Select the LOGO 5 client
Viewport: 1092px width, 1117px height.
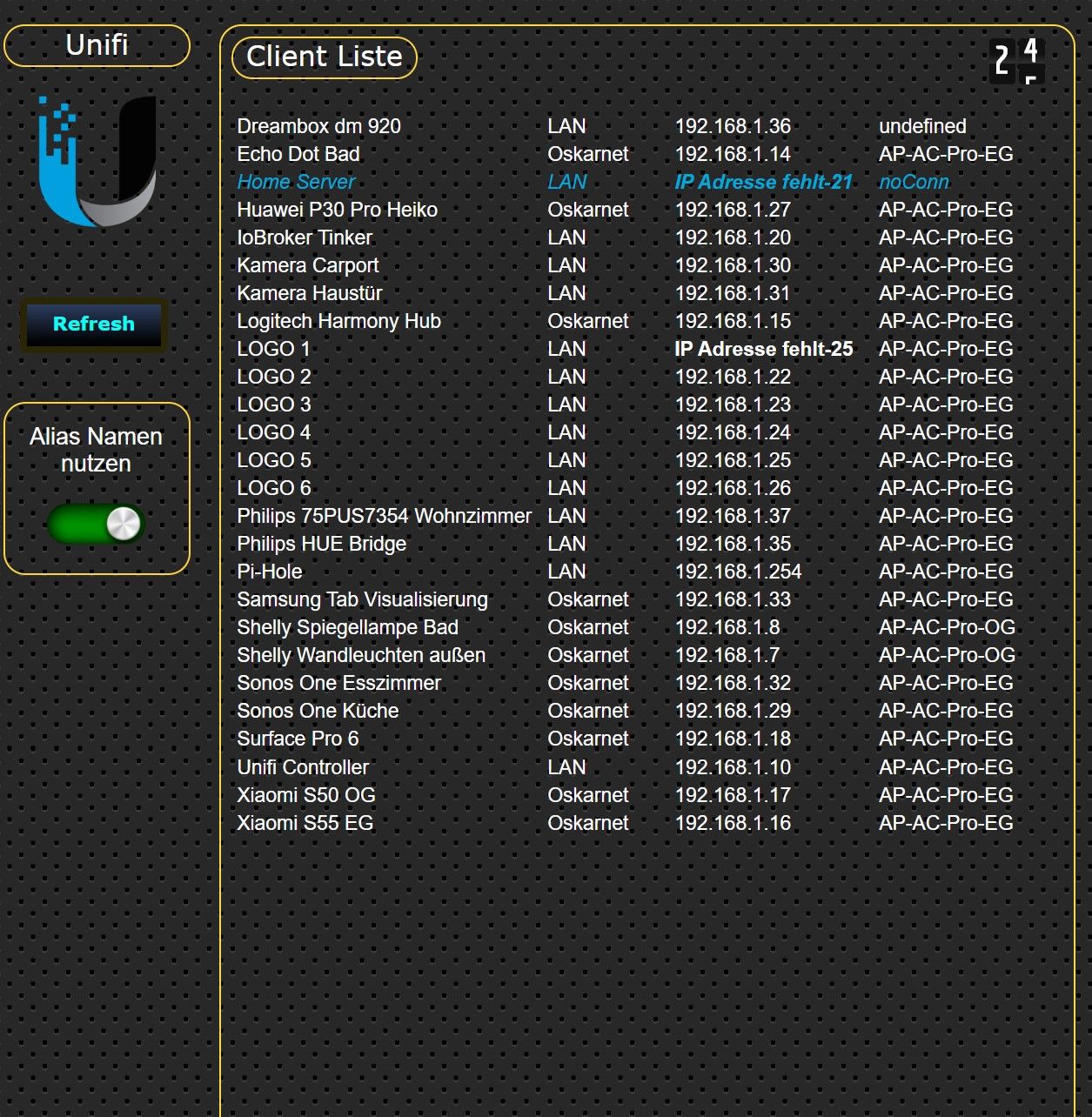click(273, 460)
